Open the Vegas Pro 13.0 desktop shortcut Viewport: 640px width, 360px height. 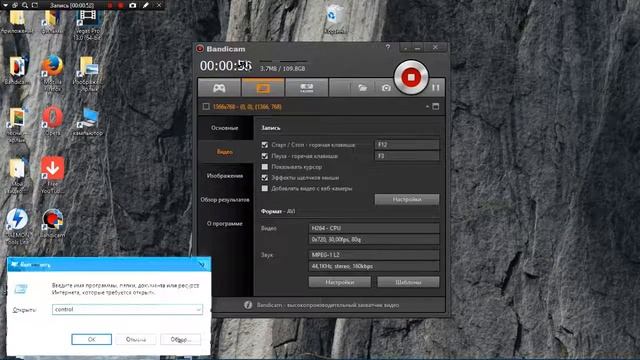87,25
